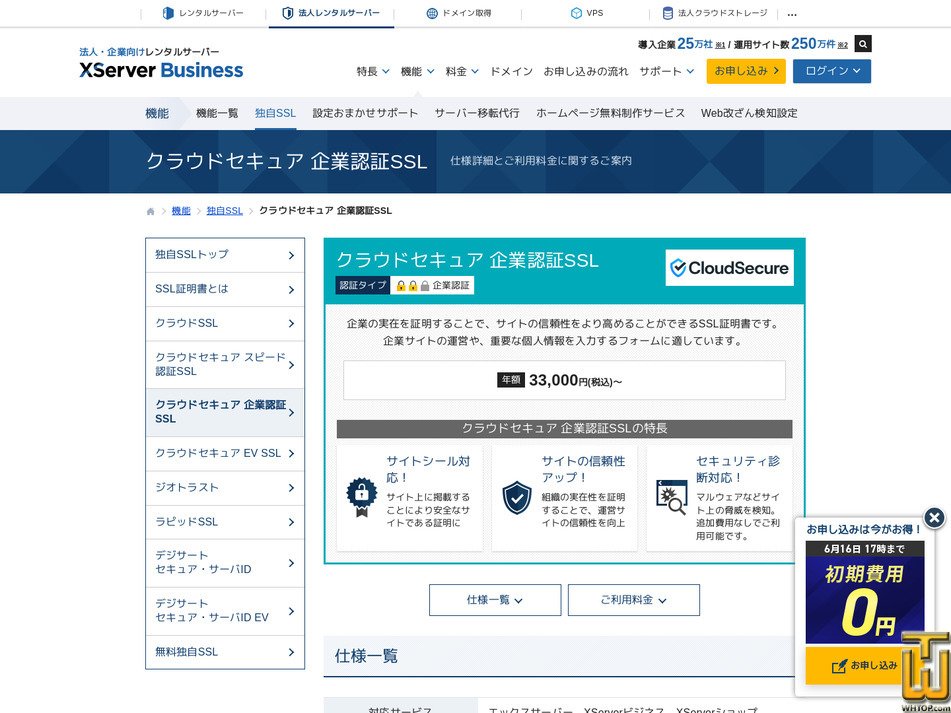This screenshot has height=713, width=951.
Task: Click the cloud storage database icon
Action: point(667,13)
